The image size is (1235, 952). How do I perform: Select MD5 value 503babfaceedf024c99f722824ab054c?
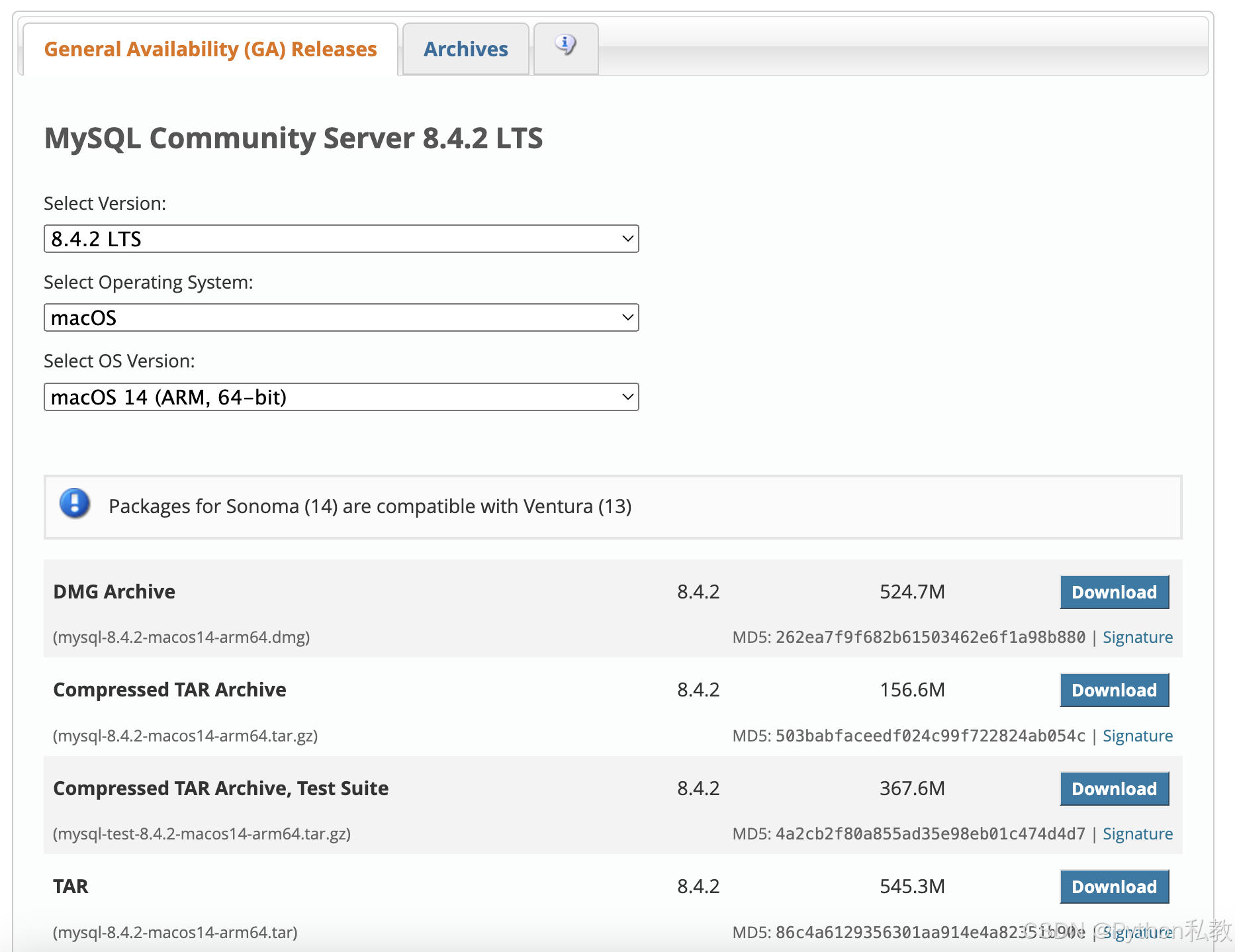(931, 736)
